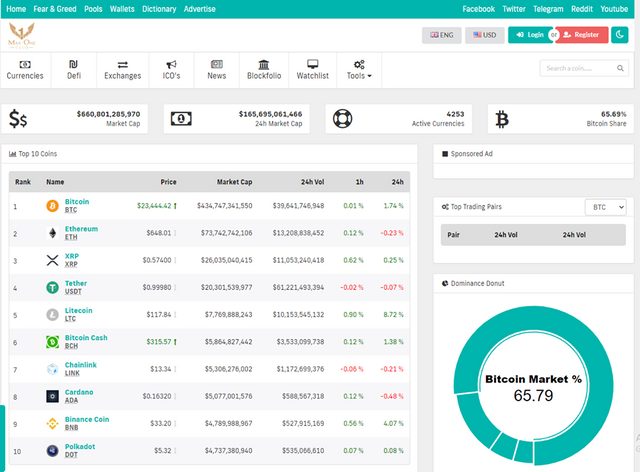
Task: Click the Chainlink coin icon
Action: coord(52,369)
